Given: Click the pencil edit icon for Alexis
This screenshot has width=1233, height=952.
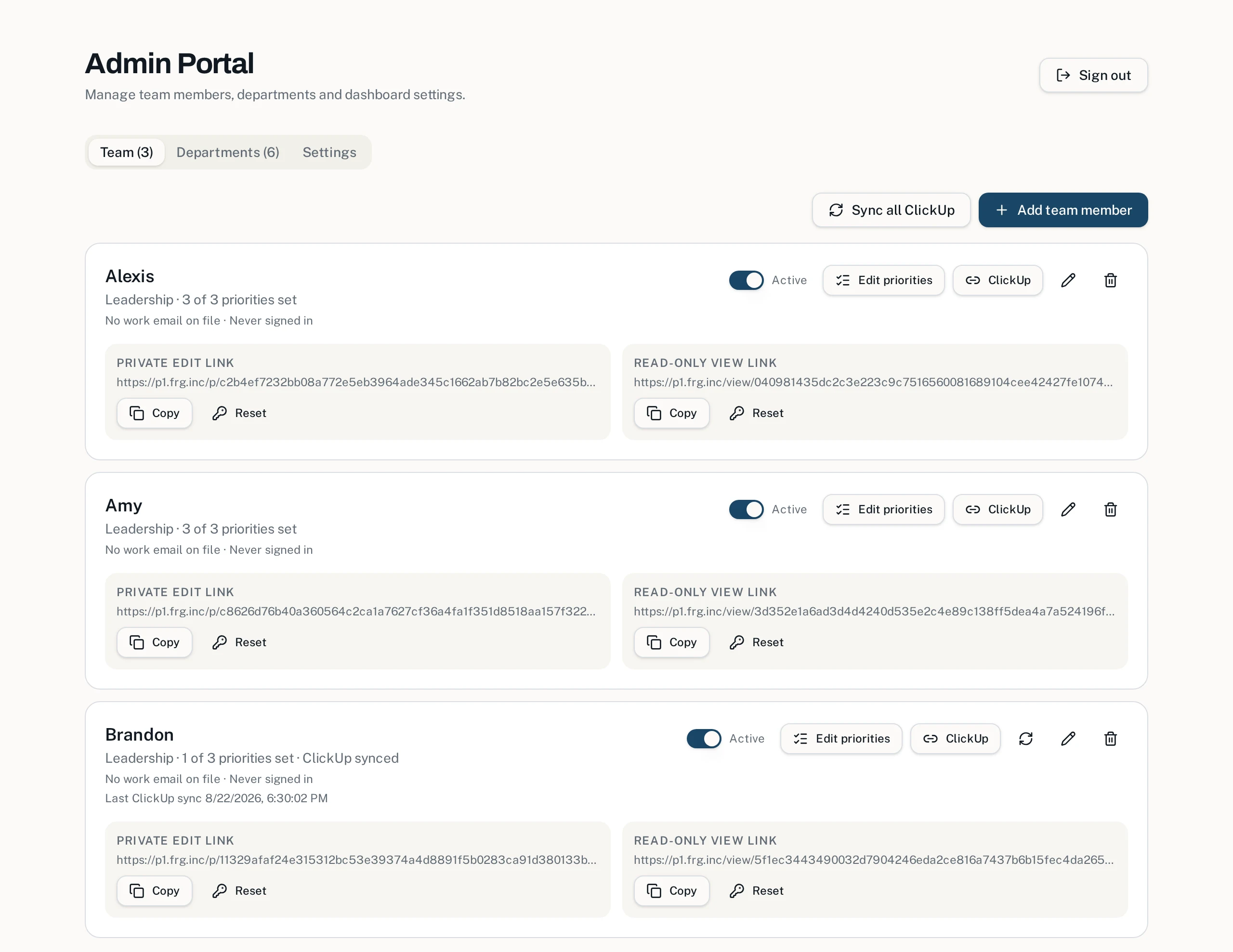Looking at the screenshot, I should tap(1068, 280).
